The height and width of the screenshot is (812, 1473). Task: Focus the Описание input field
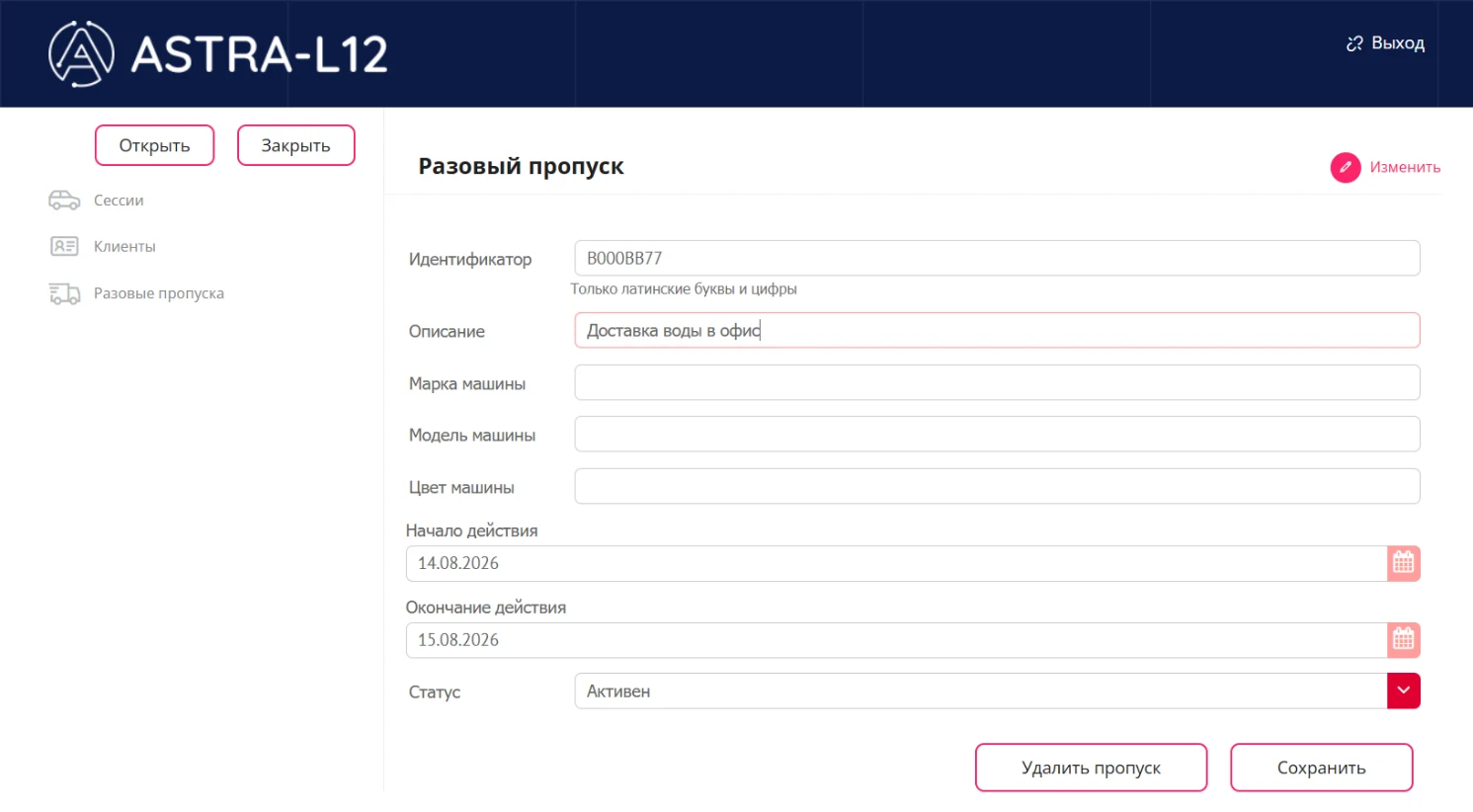click(997, 330)
